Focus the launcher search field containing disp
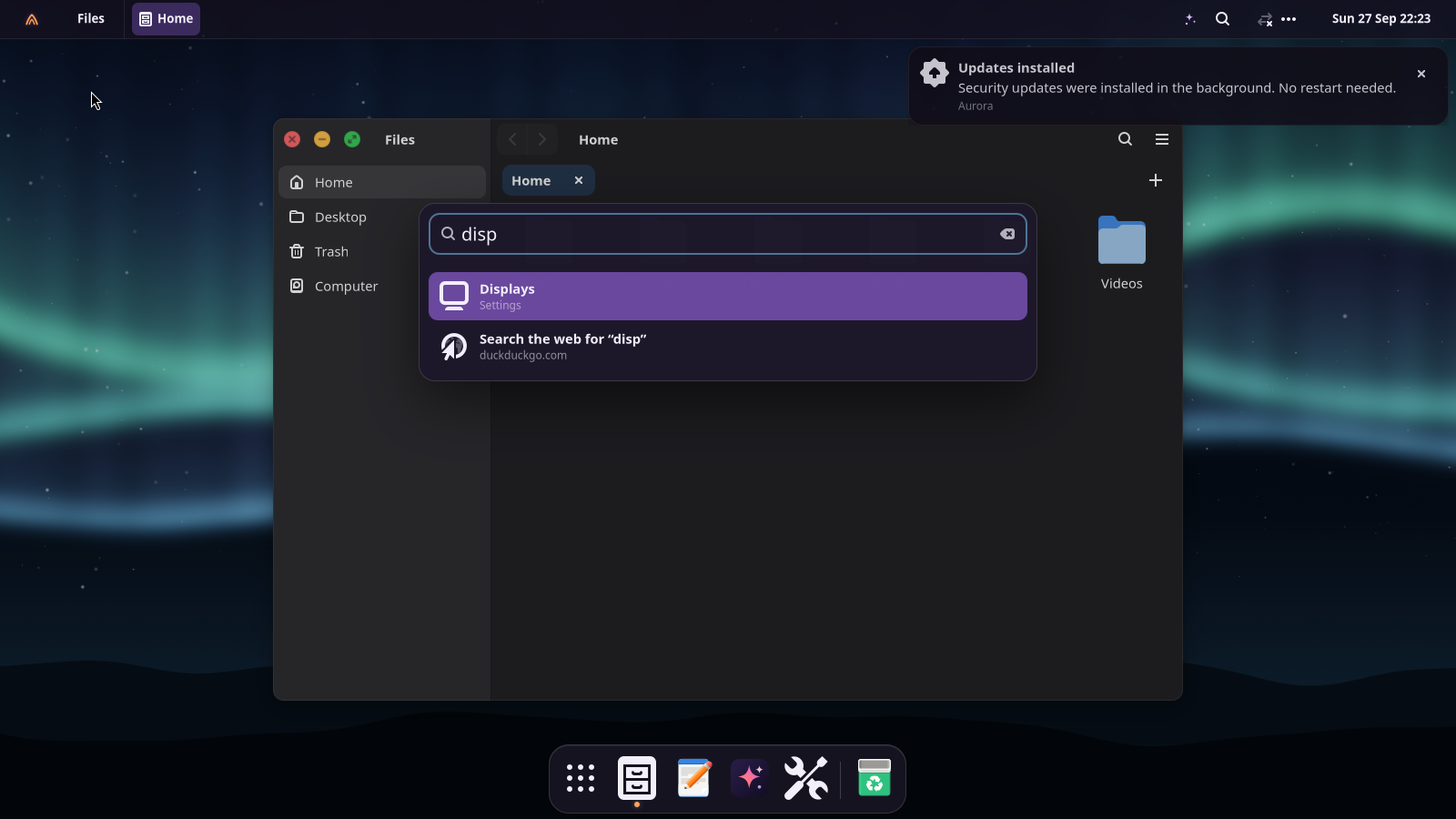The height and width of the screenshot is (819, 1456). click(x=728, y=234)
